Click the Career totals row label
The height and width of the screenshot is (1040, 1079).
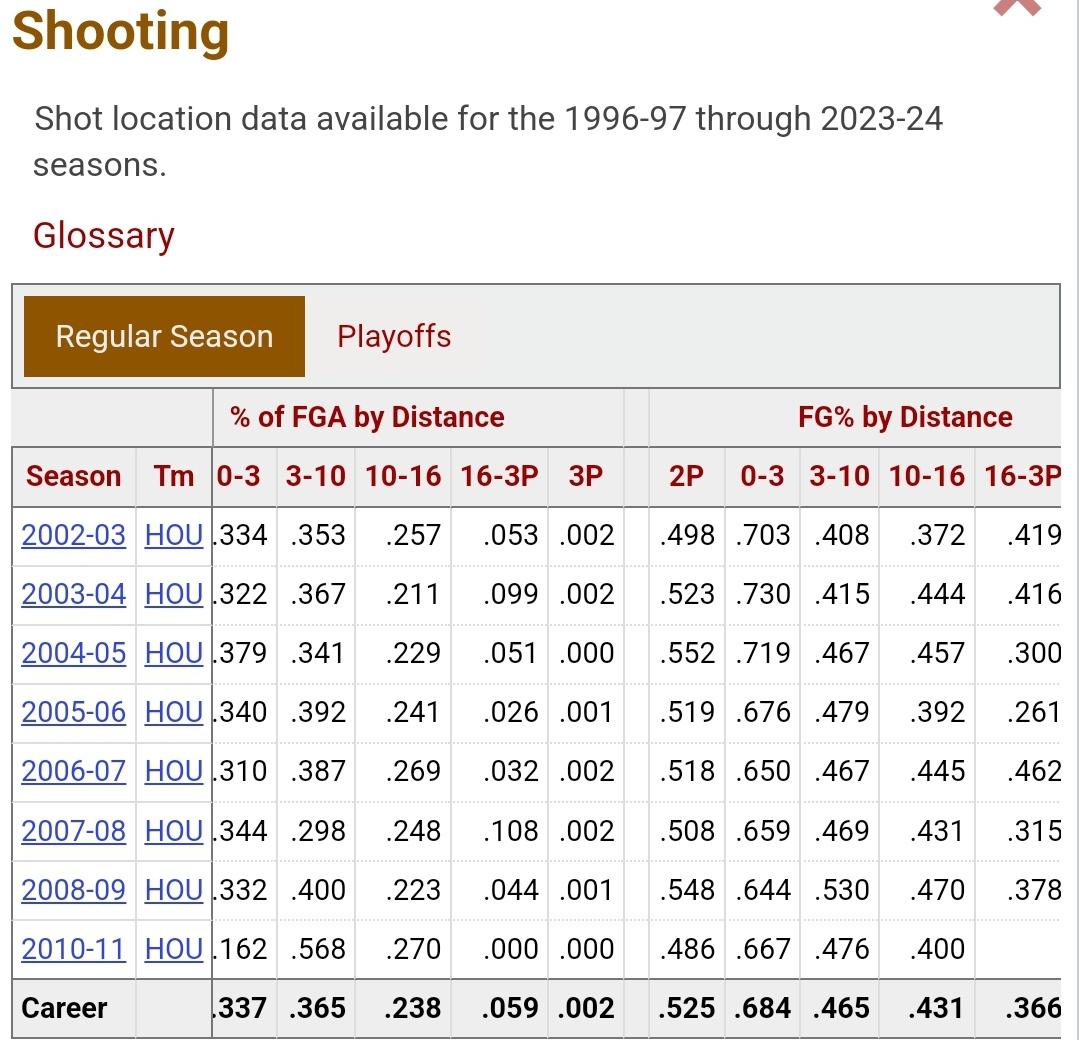[64, 1008]
